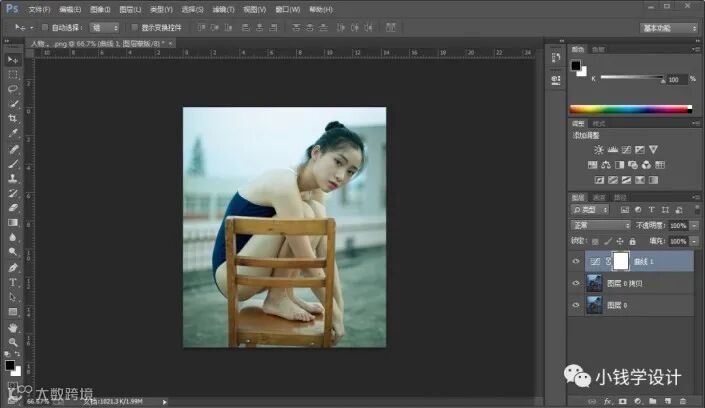This screenshot has height=408, width=705.
Task: Click the foreground color swatch in Color panel
Action: click(x=576, y=66)
